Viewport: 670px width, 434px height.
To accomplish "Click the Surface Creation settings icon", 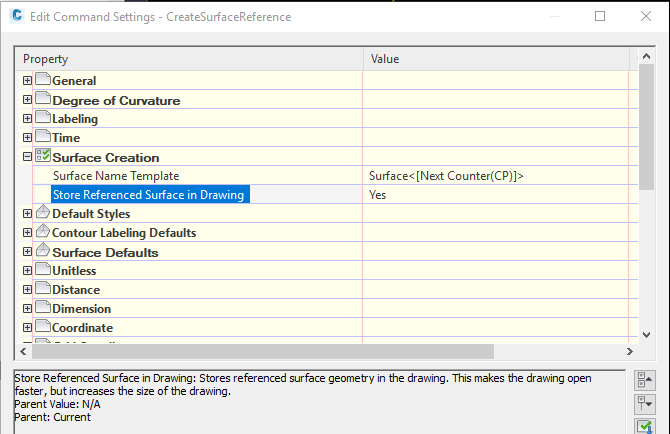I will click(x=43, y=156).
